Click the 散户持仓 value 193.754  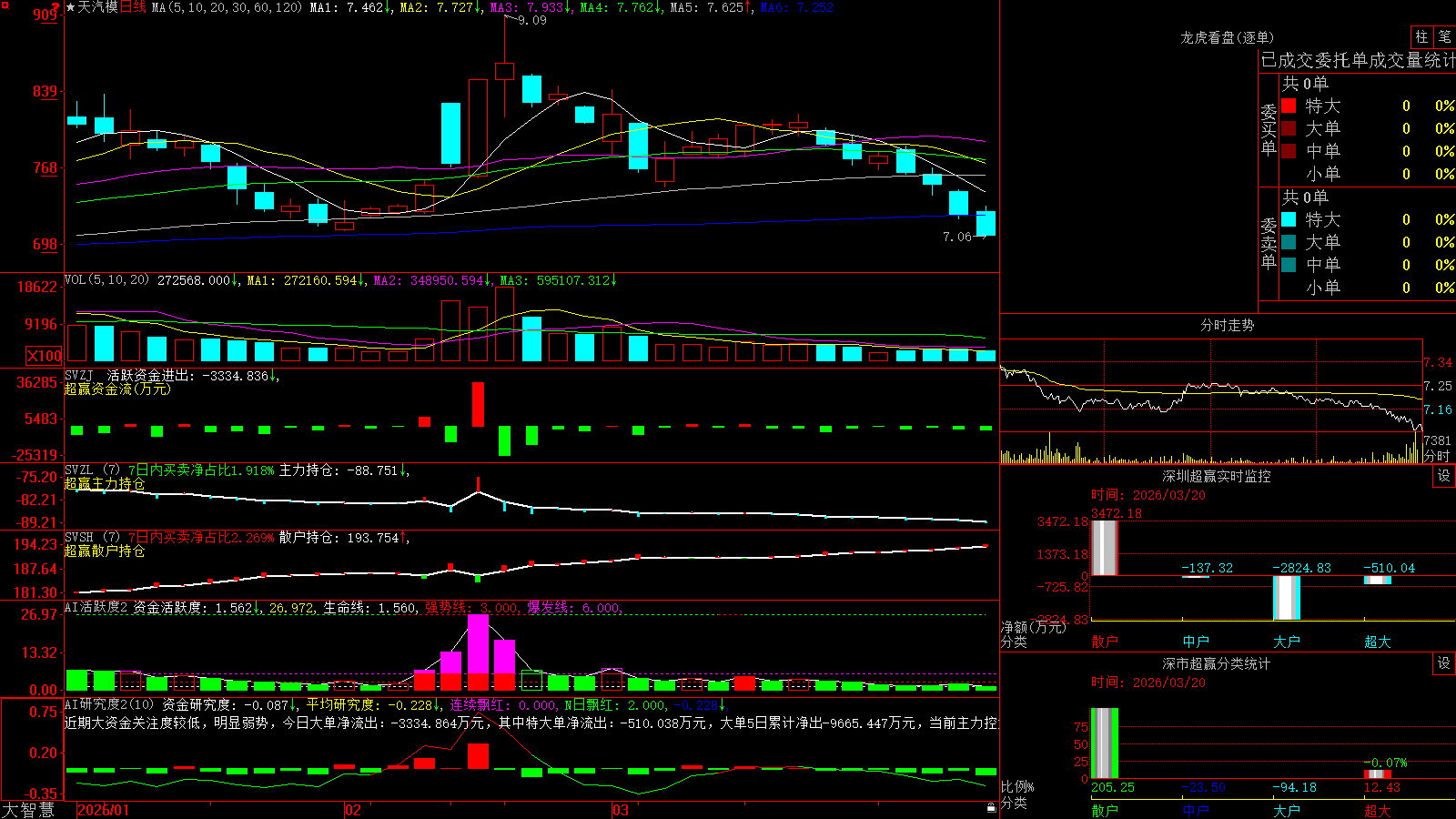click(372, 538)
